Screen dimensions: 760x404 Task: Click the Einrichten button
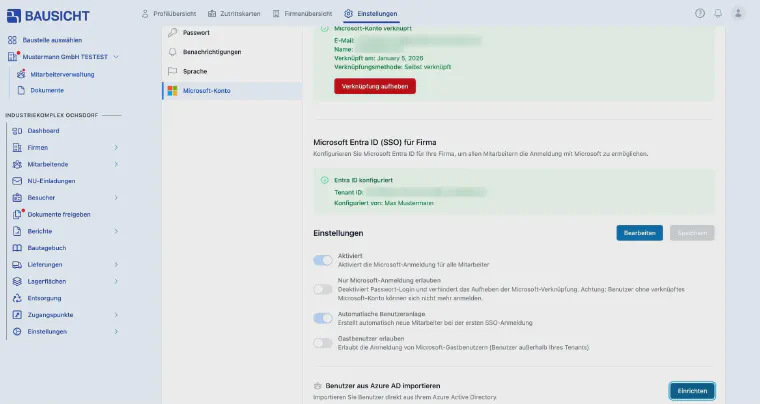pos(692,391)
